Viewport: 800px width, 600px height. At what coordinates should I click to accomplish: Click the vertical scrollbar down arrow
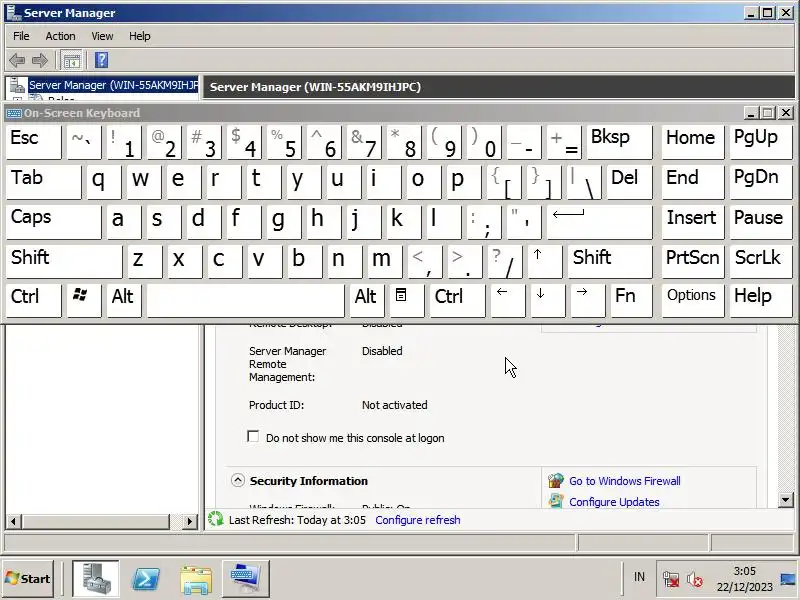[786, 500]
